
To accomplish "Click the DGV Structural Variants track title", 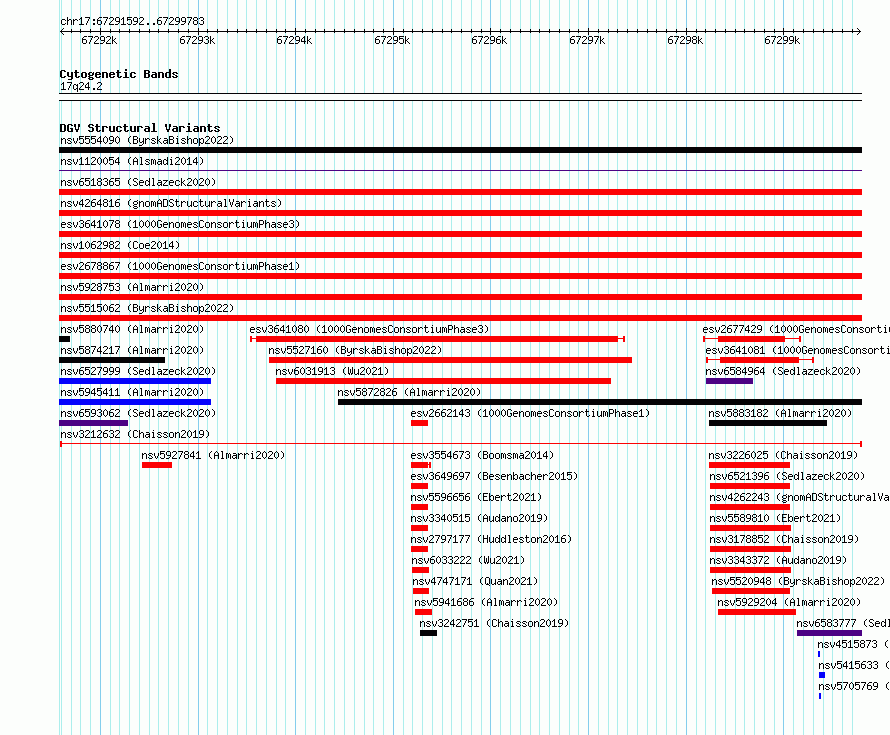I will point(140,128).
